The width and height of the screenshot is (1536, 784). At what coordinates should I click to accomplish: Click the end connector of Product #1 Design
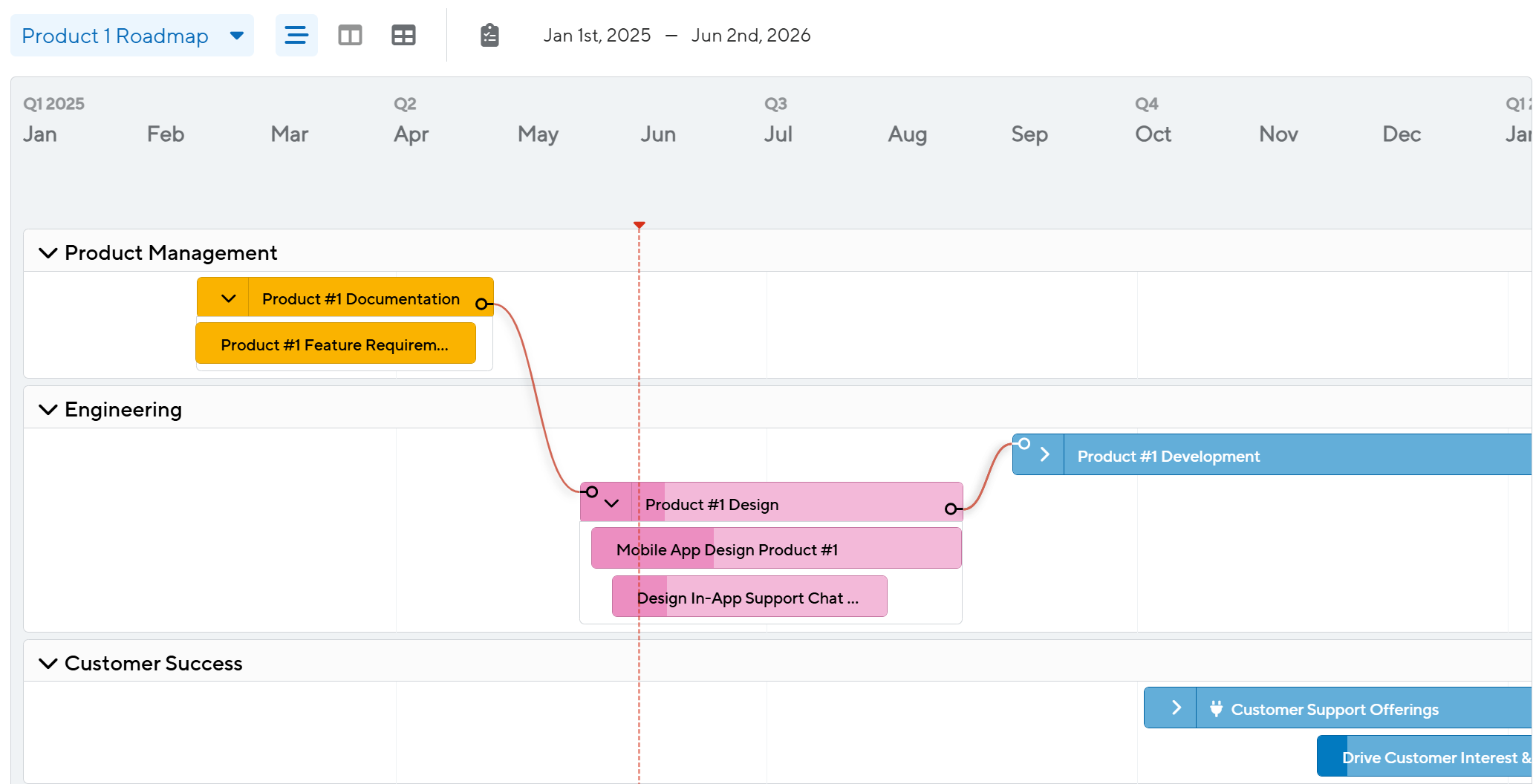click(950, 509)
